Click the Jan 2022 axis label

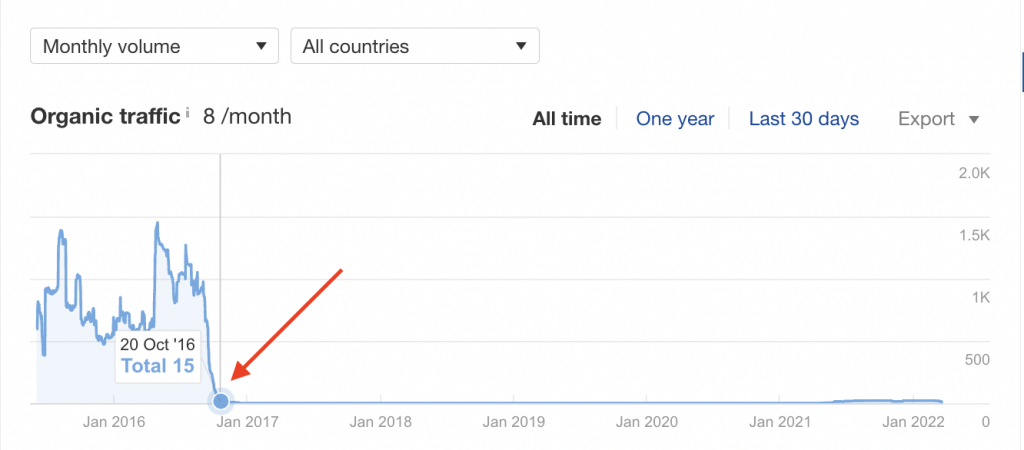tap(913, 421)
